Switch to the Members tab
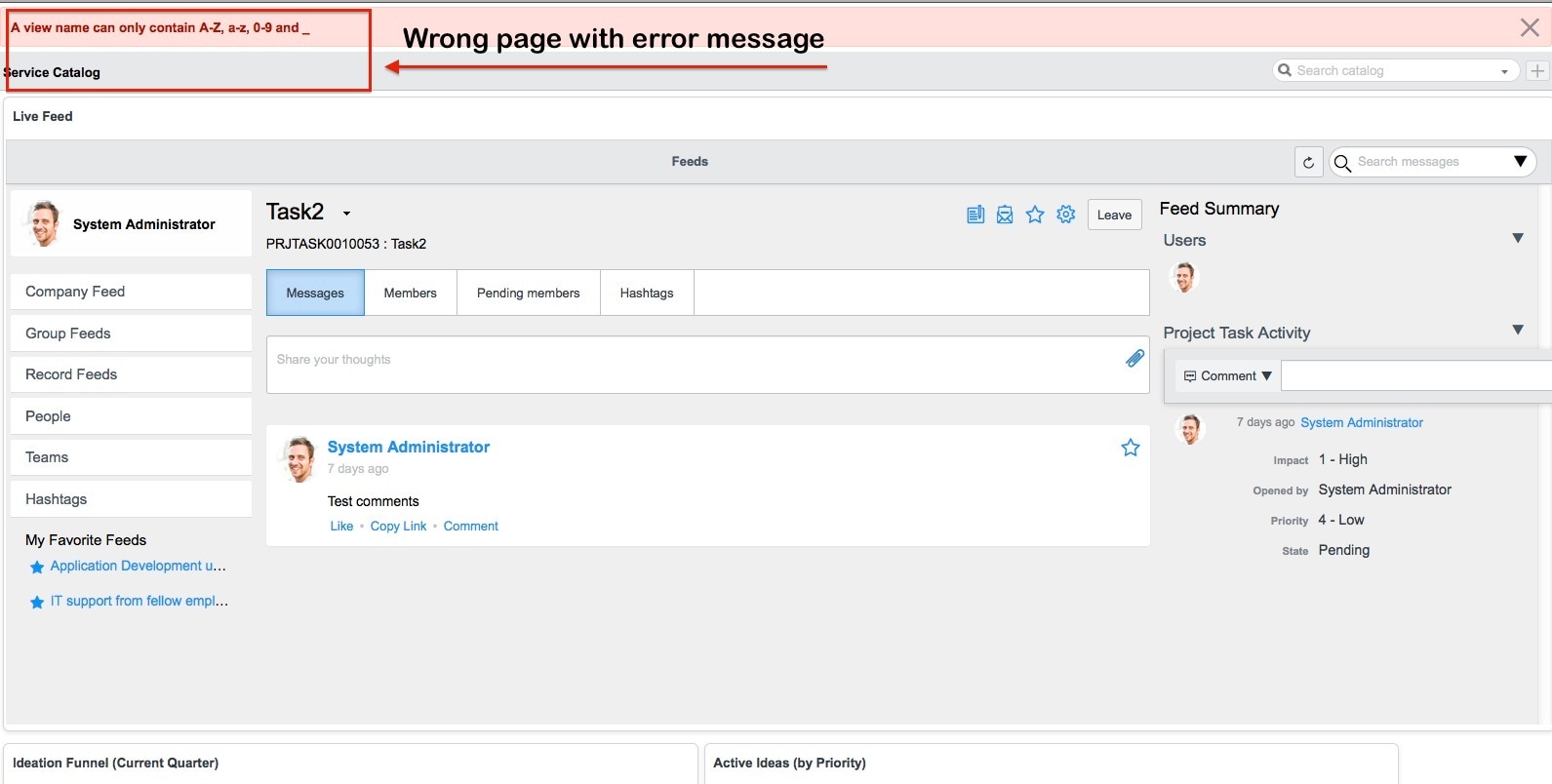This screenshot has height=784, width=1552. 410,293
